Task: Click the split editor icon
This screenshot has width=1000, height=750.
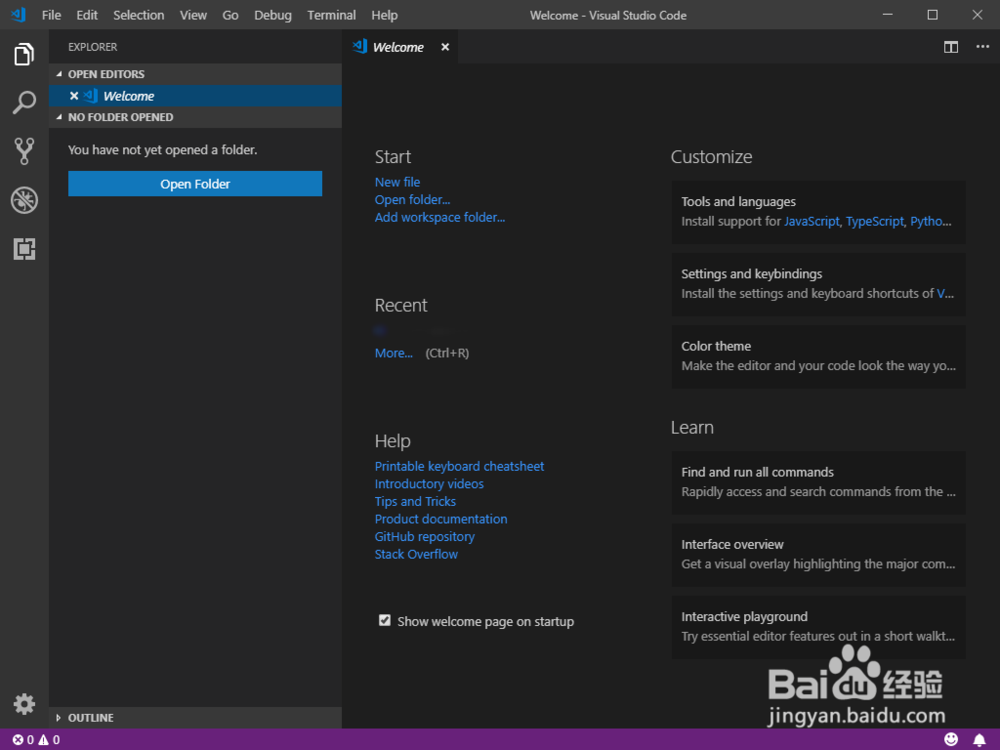Action: click(x=950, y=47)
